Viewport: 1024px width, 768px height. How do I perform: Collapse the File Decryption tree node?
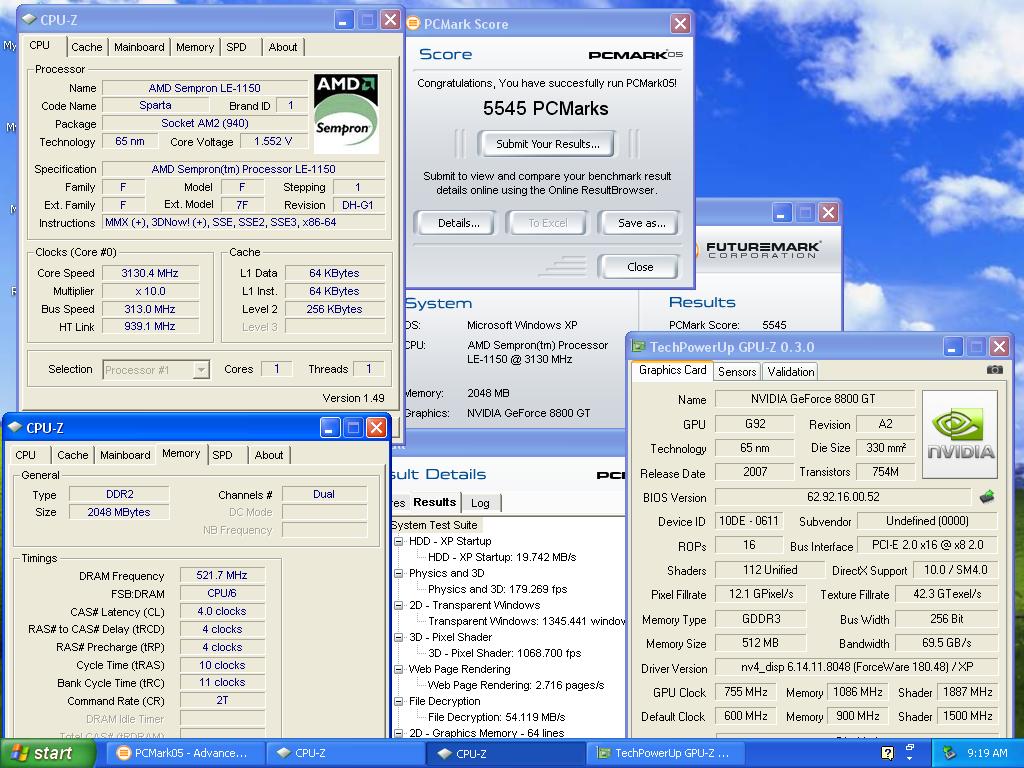[398, 701]
